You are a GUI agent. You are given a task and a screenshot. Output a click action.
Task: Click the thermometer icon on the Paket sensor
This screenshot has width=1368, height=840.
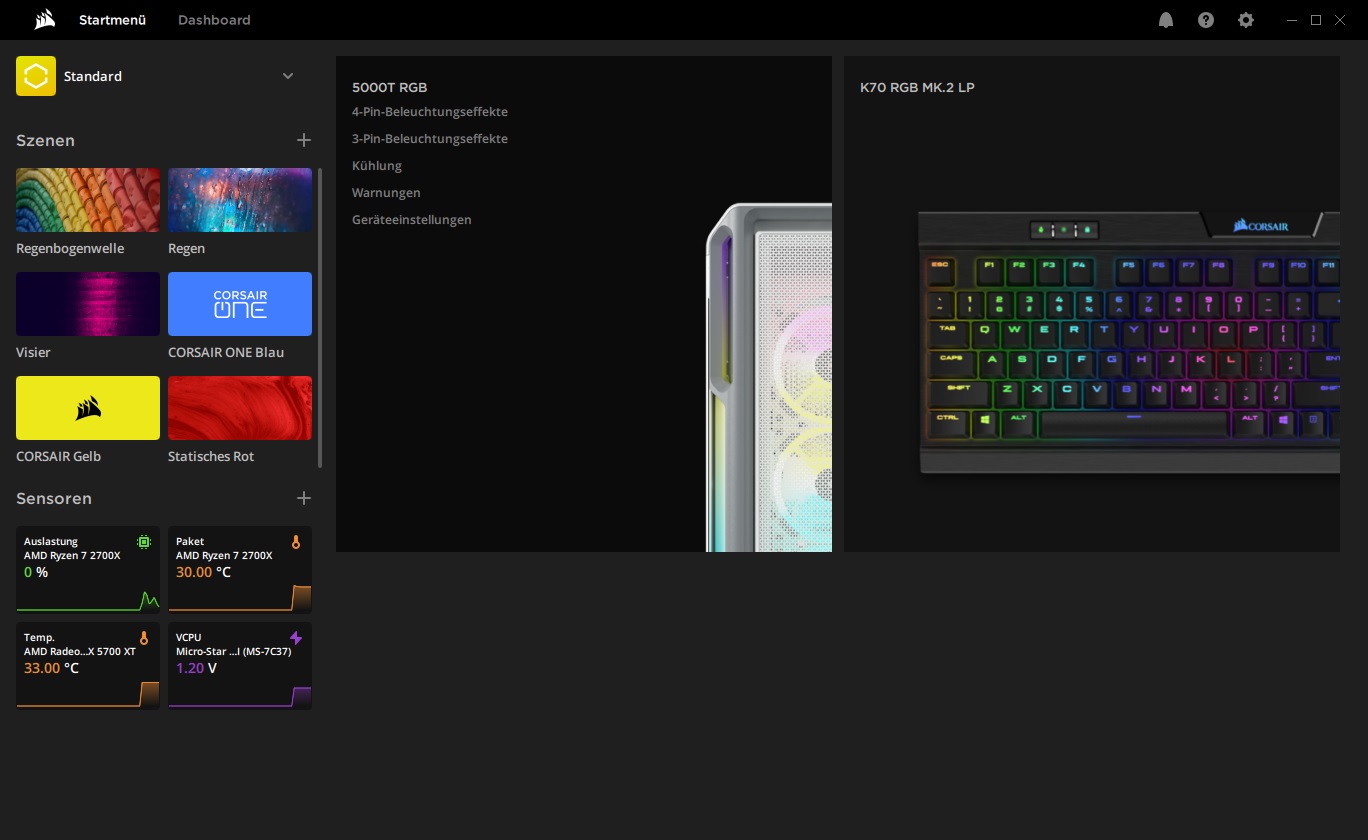pos(296,542)
